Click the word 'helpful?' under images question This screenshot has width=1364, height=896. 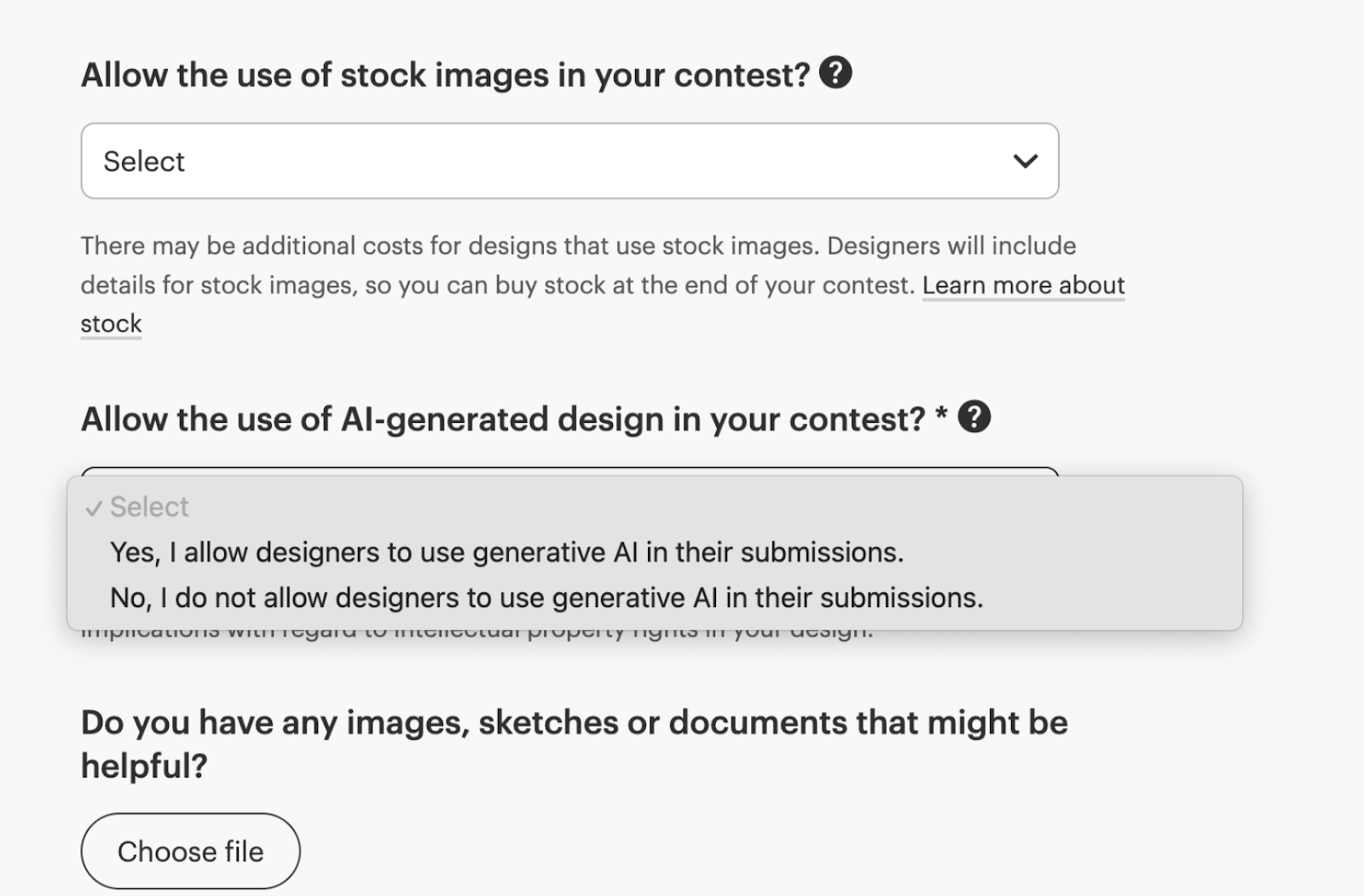[x=144, y=766]
